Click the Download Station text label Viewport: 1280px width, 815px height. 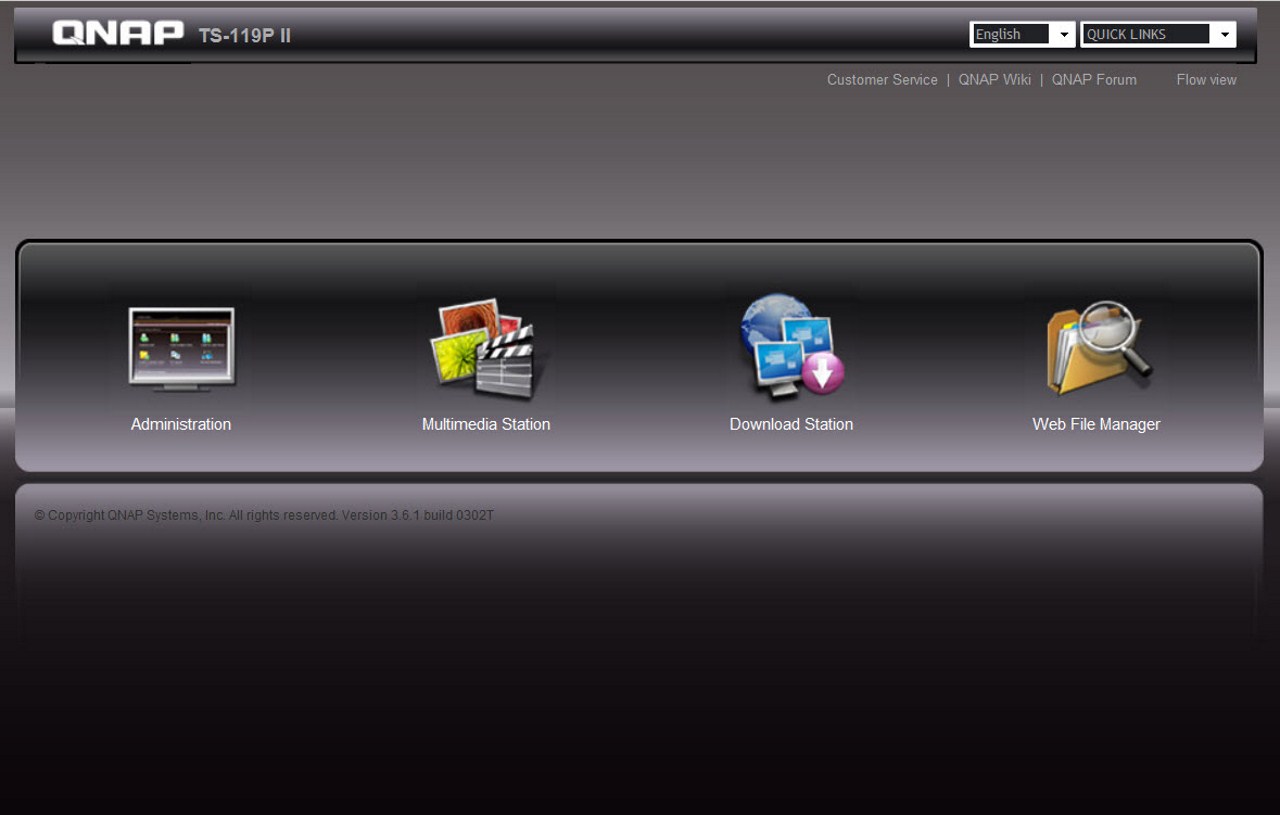791,424
